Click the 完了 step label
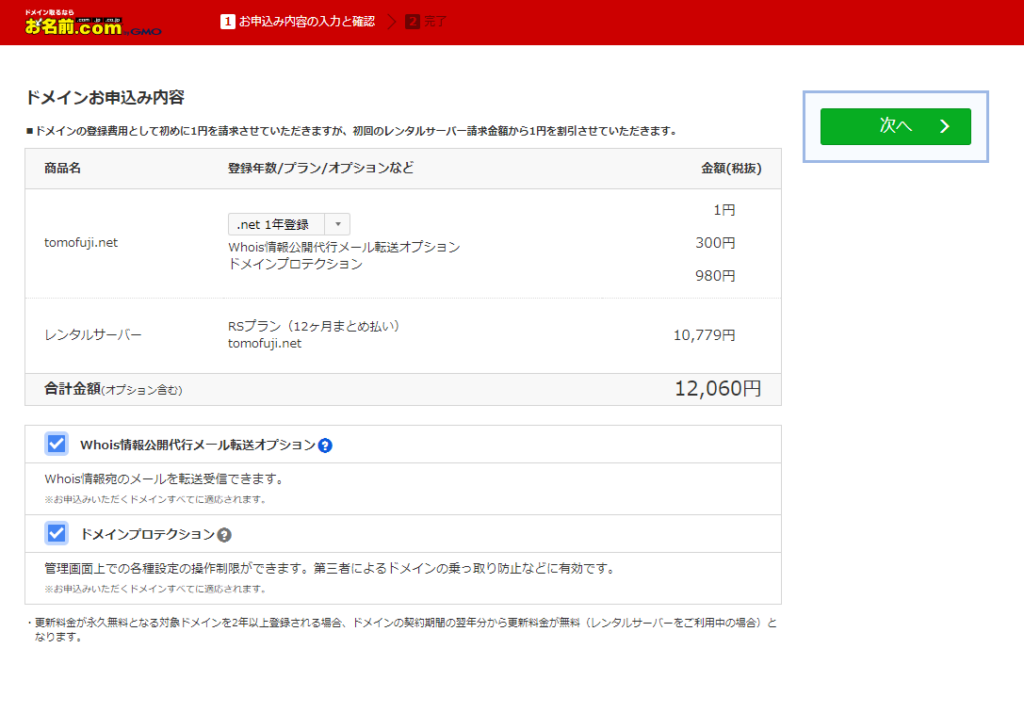The image size is (1024, 713). coord(434,20)
